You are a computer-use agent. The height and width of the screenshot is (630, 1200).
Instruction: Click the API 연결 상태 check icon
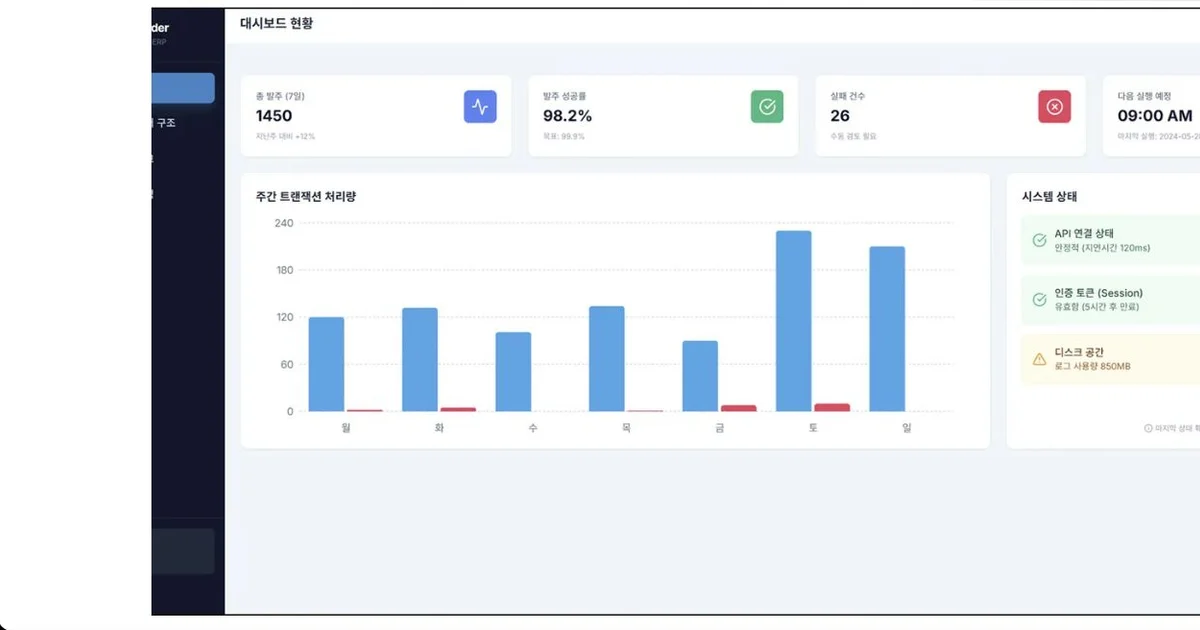pos(1039,240)
